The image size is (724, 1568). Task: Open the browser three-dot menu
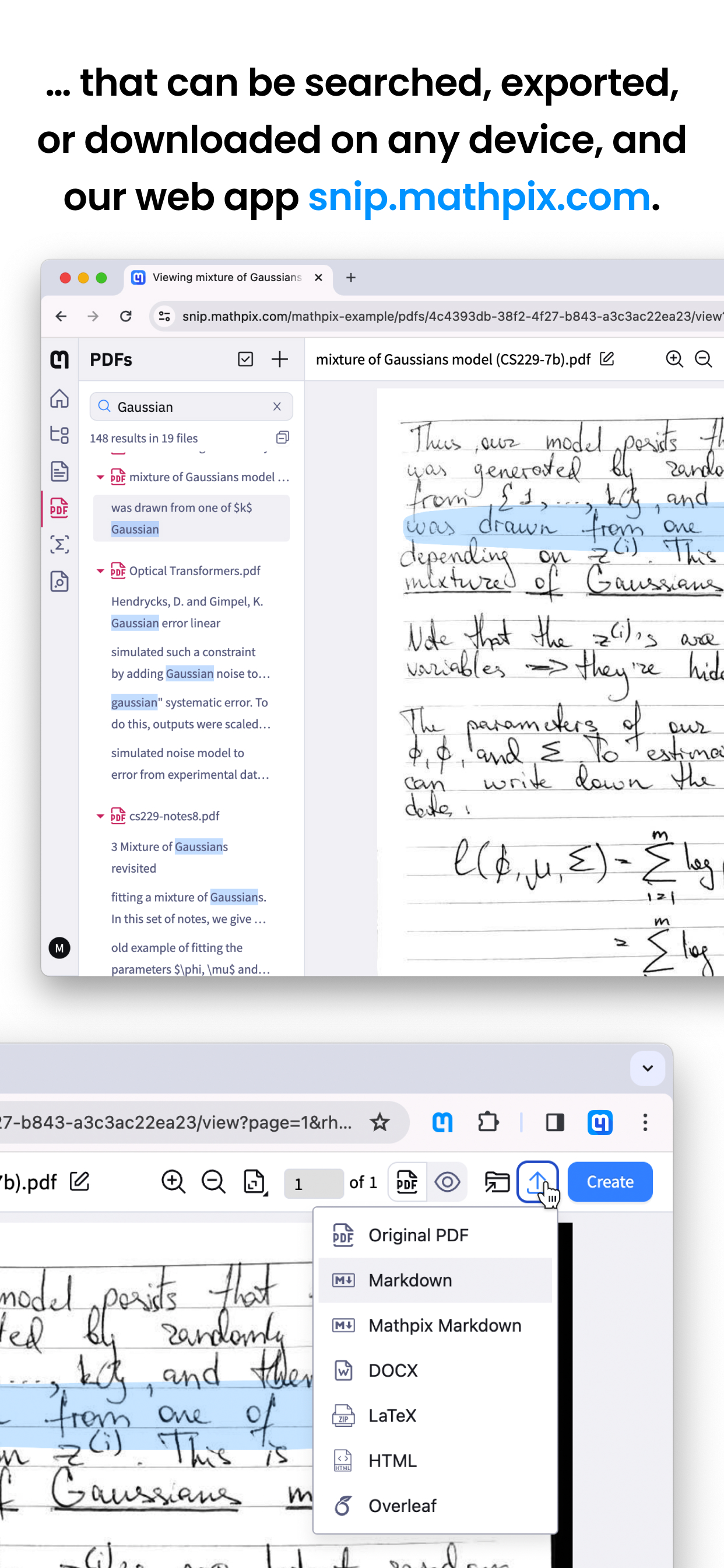click(645, 1122)
